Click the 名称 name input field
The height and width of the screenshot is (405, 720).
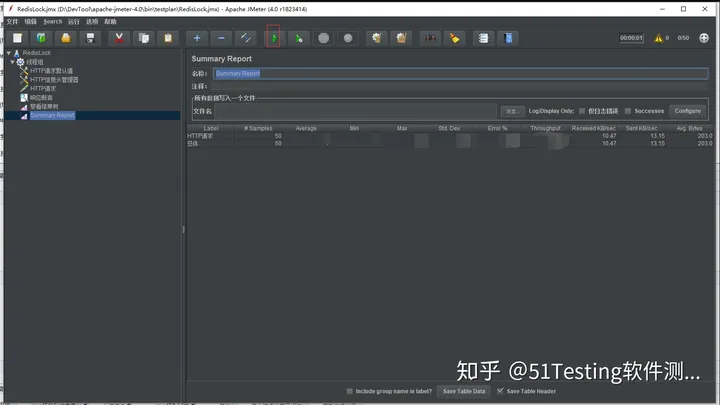tap(461, 73)
